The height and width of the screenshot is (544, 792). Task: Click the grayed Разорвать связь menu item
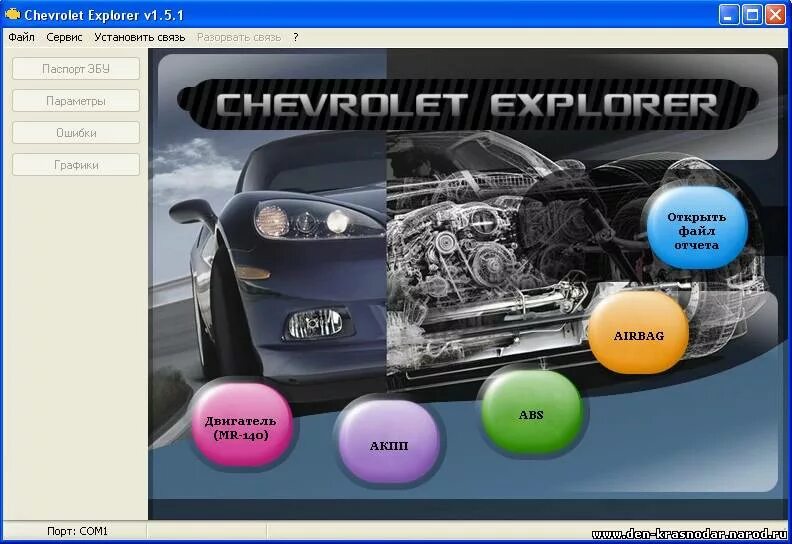coord(239,37)
